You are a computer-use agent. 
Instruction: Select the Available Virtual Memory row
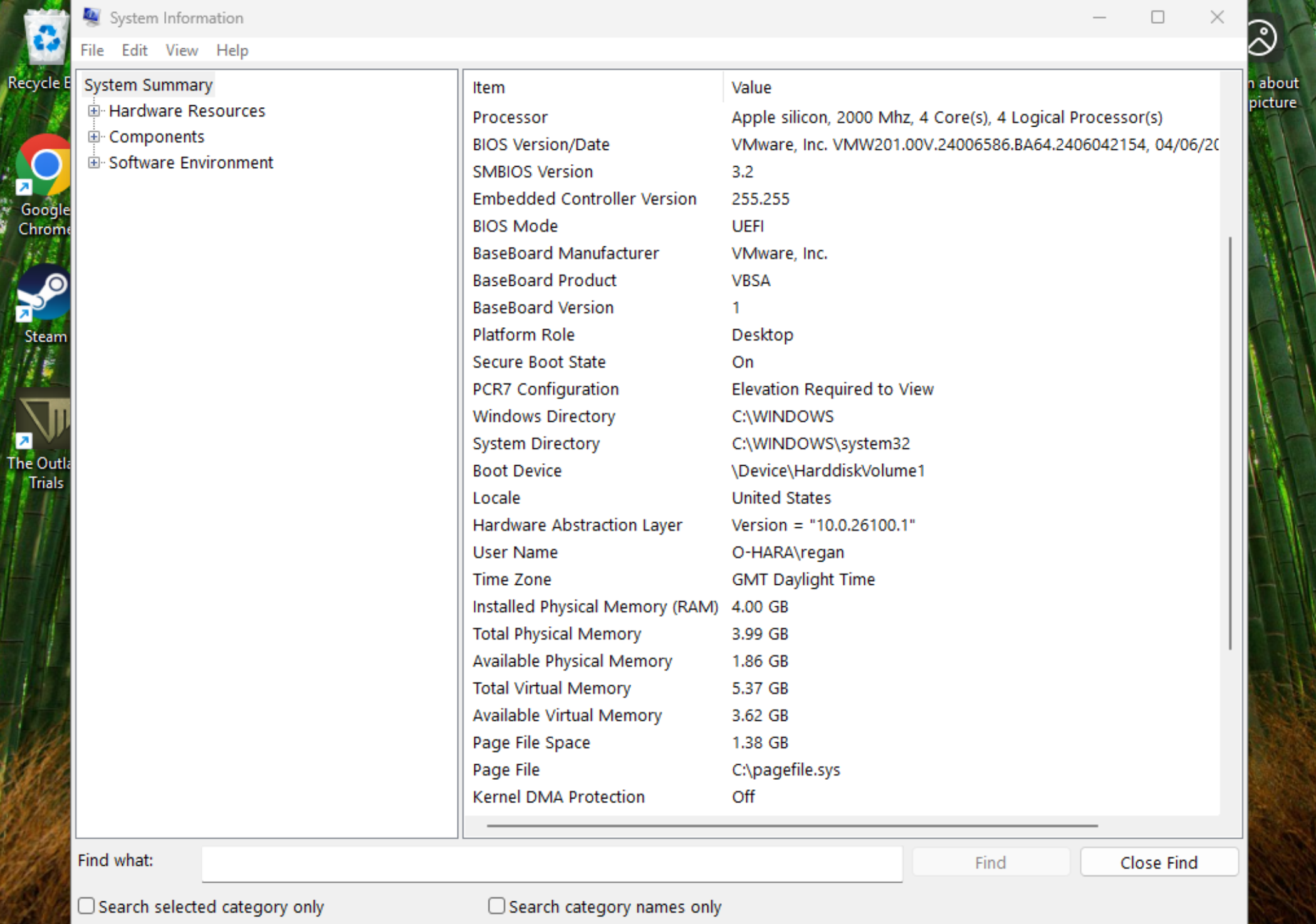coord(842,715)
